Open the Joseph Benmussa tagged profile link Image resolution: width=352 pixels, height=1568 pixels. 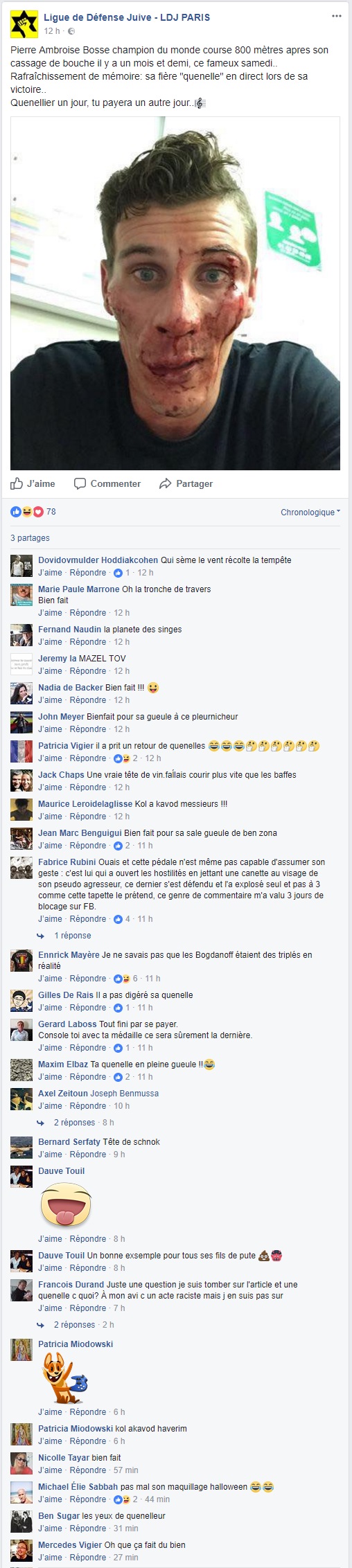[125, 1094]
